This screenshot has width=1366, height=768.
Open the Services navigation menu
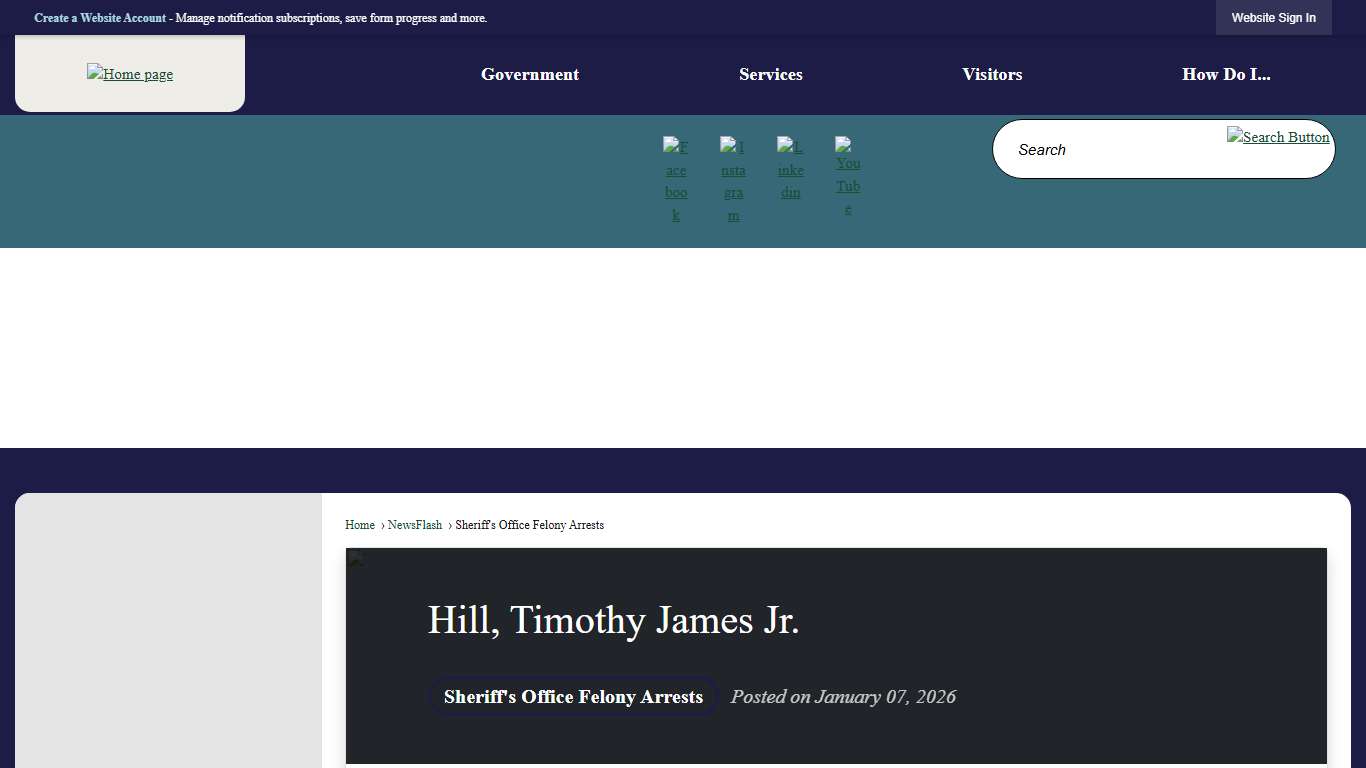point(770,74)
